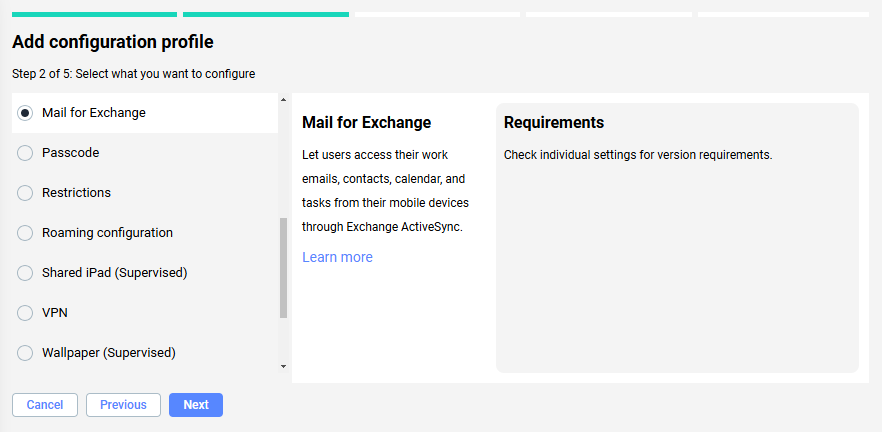Image resolution: width=882 pixels, height=432 pixels.
Task: Click the second wizard progress step bar
Action: point(266,15)
